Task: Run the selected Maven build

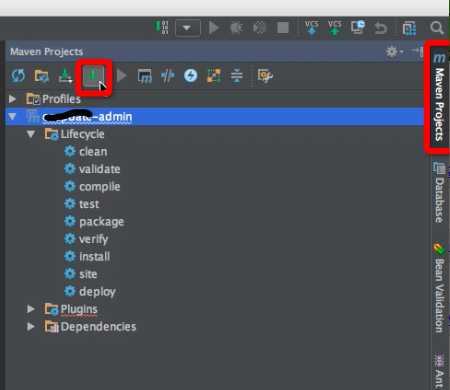Action: (x=122, y=76)
